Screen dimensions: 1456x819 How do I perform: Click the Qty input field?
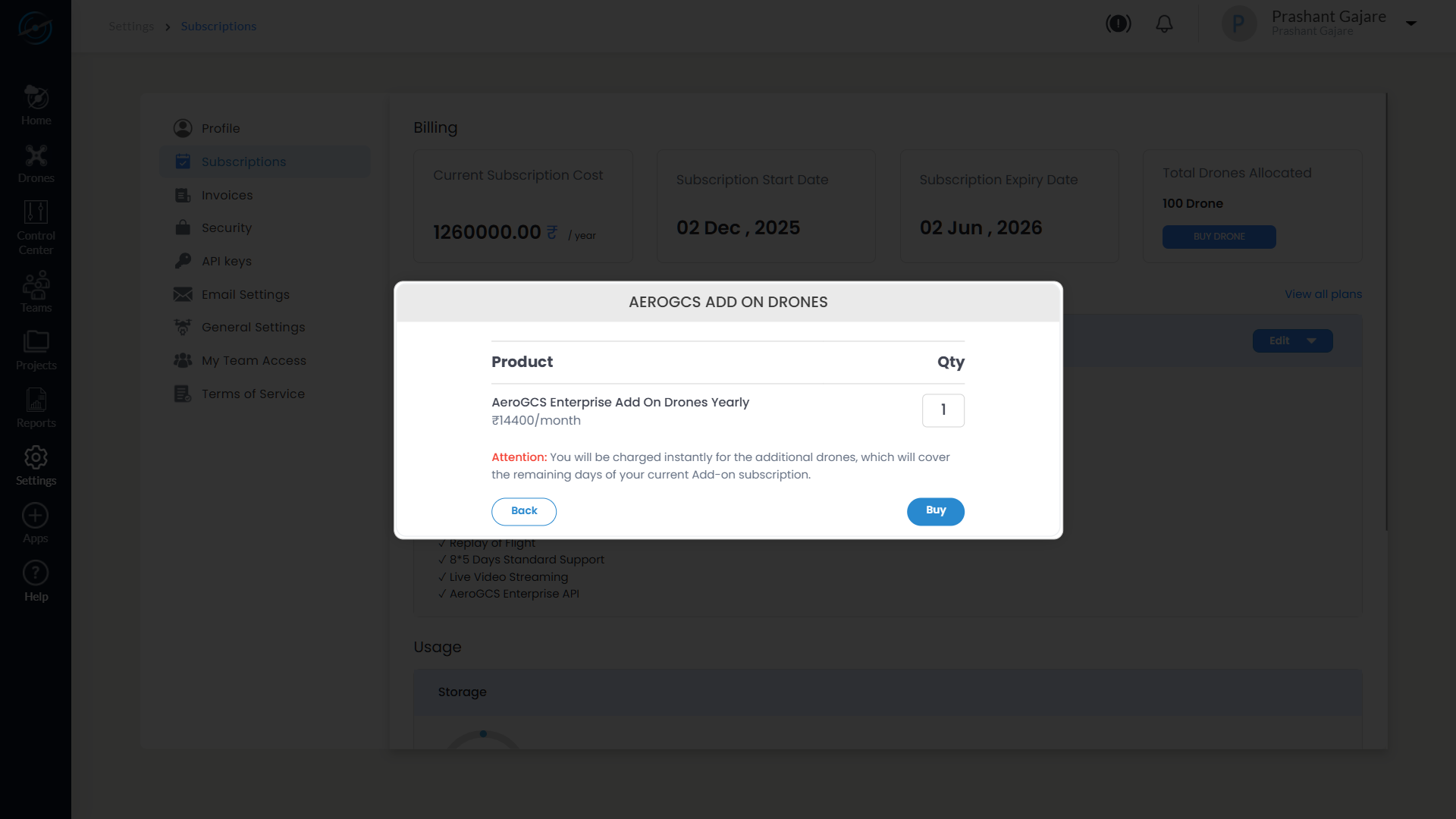(943, 410)
